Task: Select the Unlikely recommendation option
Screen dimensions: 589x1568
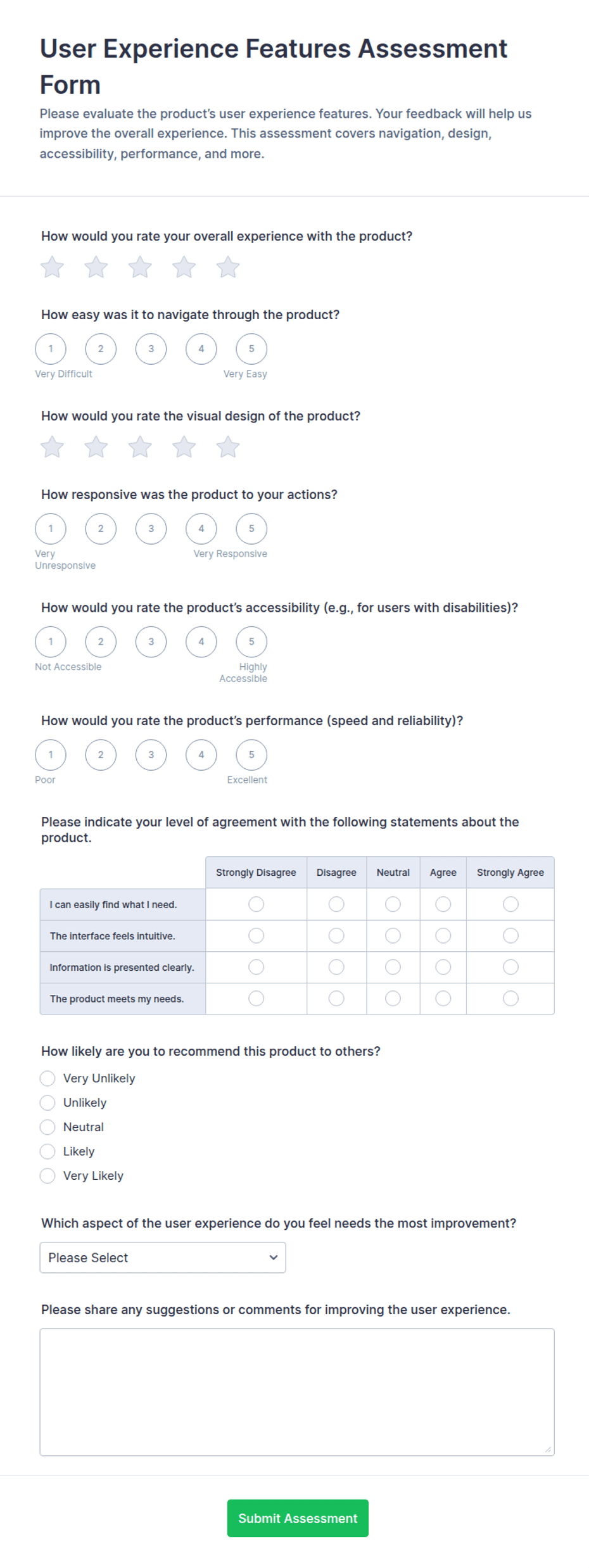Action: pyautogui.click(x=47, y=1103)
